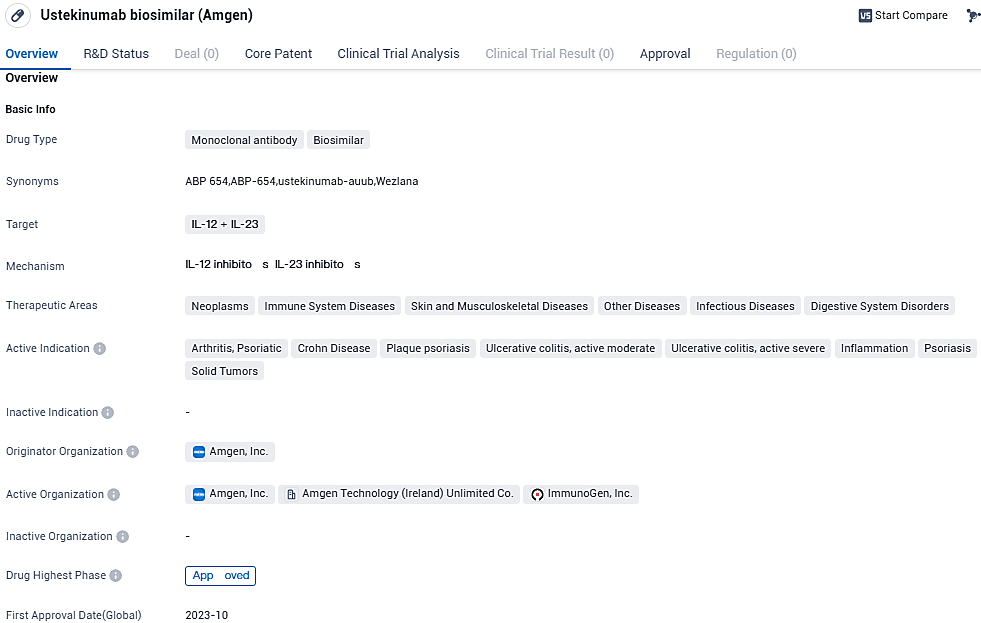Click the ImmunoGen, Inc. logo icon
Screen dimensions: 981x623
[x=537, y=494]
